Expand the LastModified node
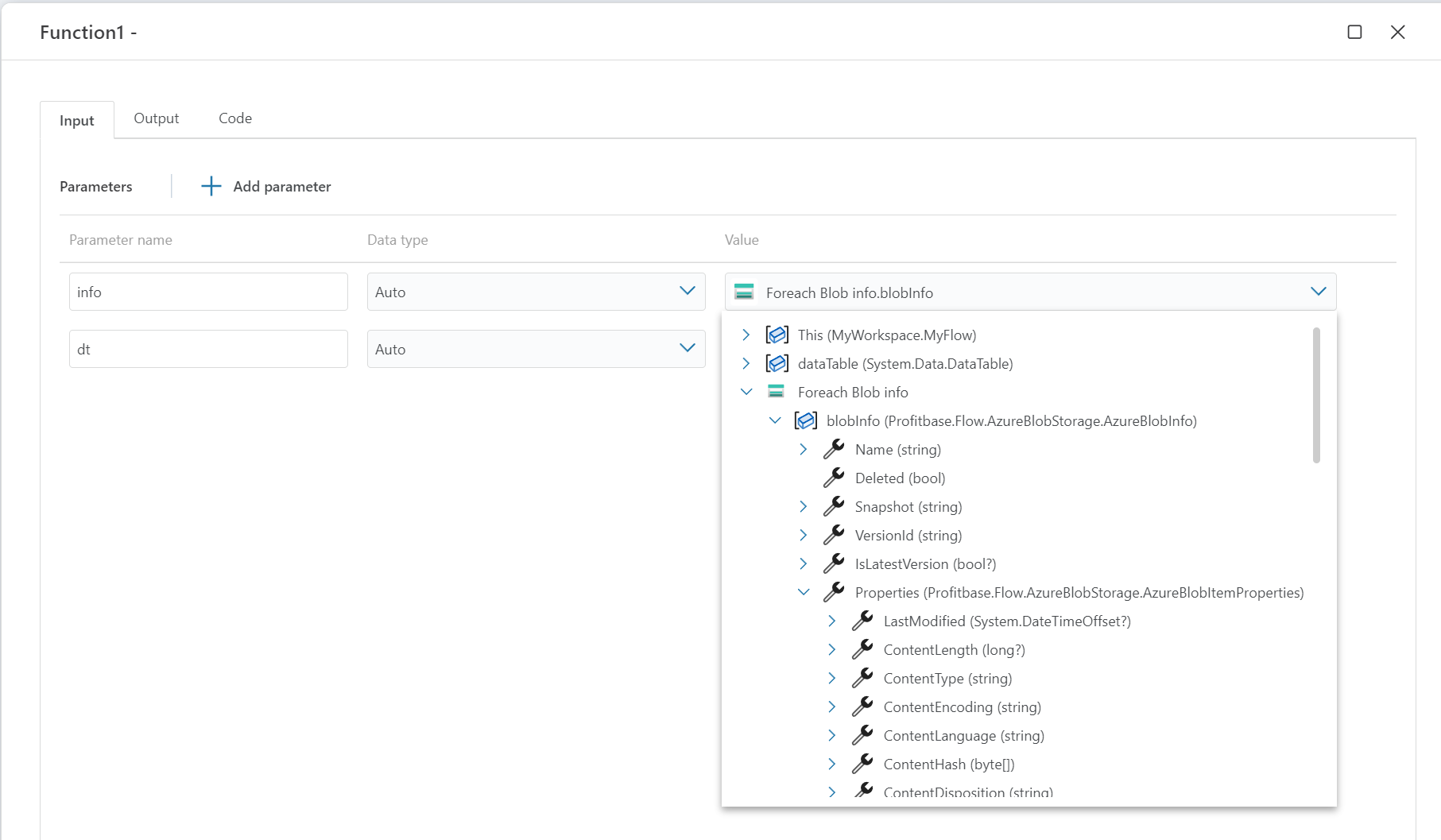Viewport: 1441px width, 840px height. (832, 621)
